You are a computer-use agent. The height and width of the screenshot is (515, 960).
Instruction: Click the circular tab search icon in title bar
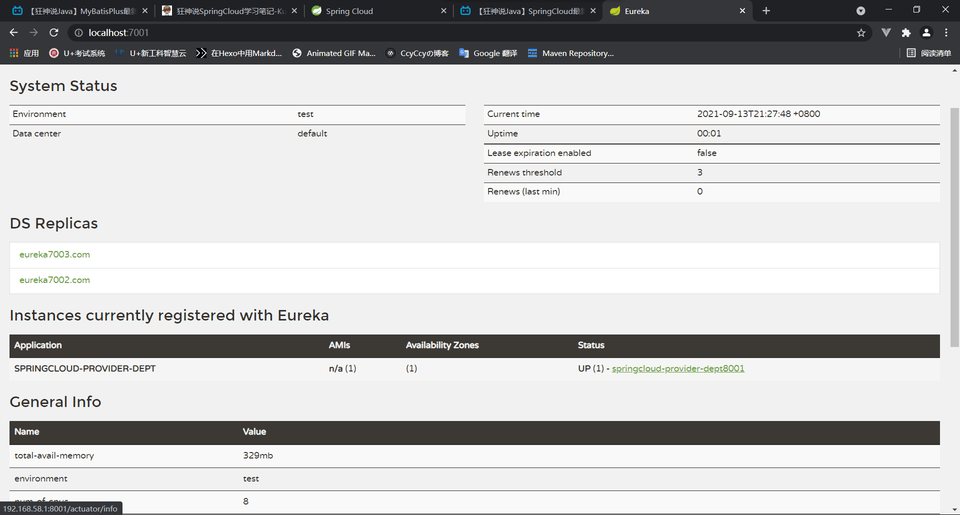(861, 10)
